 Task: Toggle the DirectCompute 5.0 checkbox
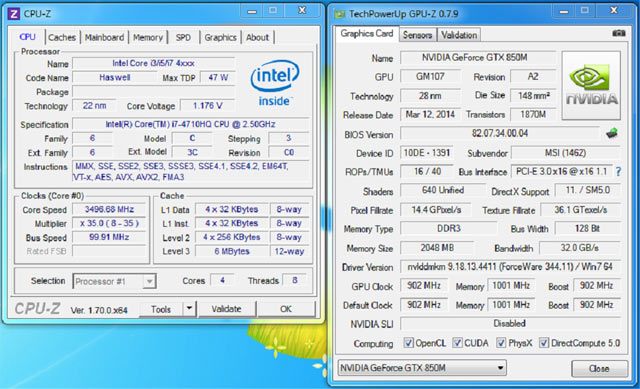pyautogui.click(x=544, y=342)
